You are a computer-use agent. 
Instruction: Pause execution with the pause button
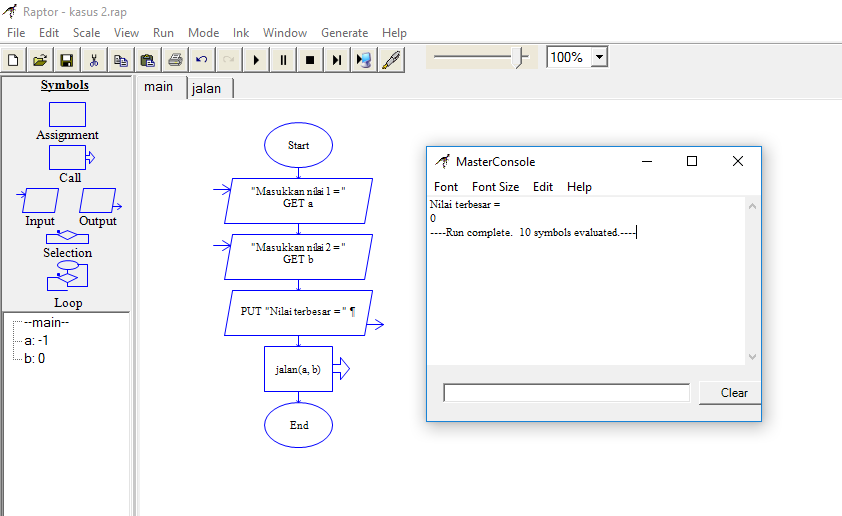click(x=283, y=60)
